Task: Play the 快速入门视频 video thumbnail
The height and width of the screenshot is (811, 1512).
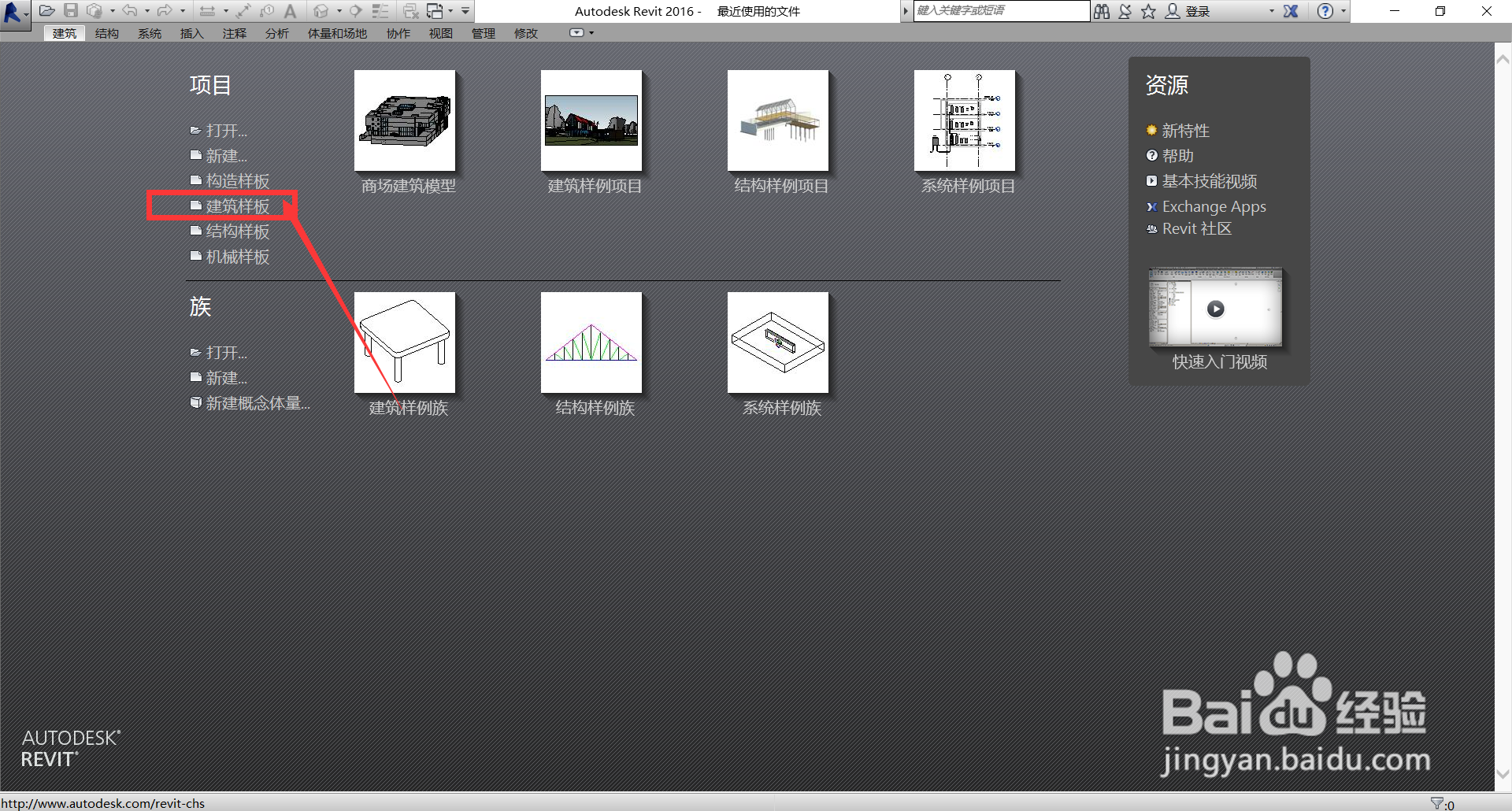Action: coord(1215,308)
